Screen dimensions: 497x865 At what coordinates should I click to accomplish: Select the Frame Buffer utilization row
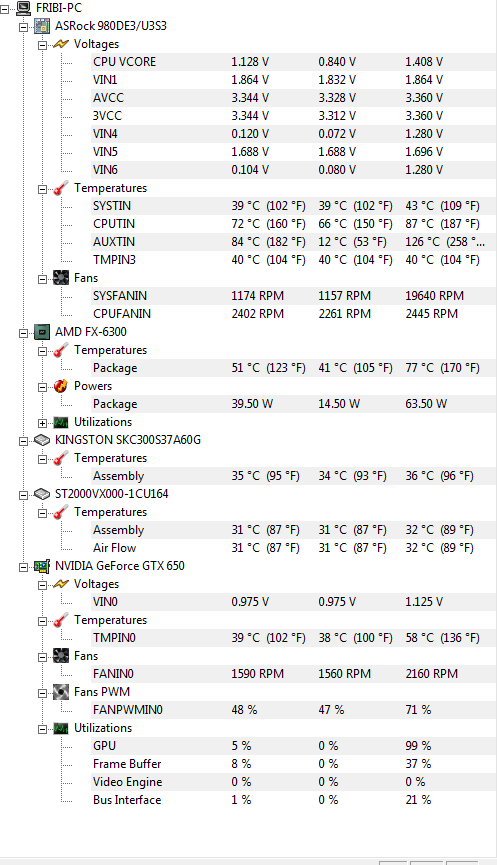pyautogui.click(x=293, y=764)
